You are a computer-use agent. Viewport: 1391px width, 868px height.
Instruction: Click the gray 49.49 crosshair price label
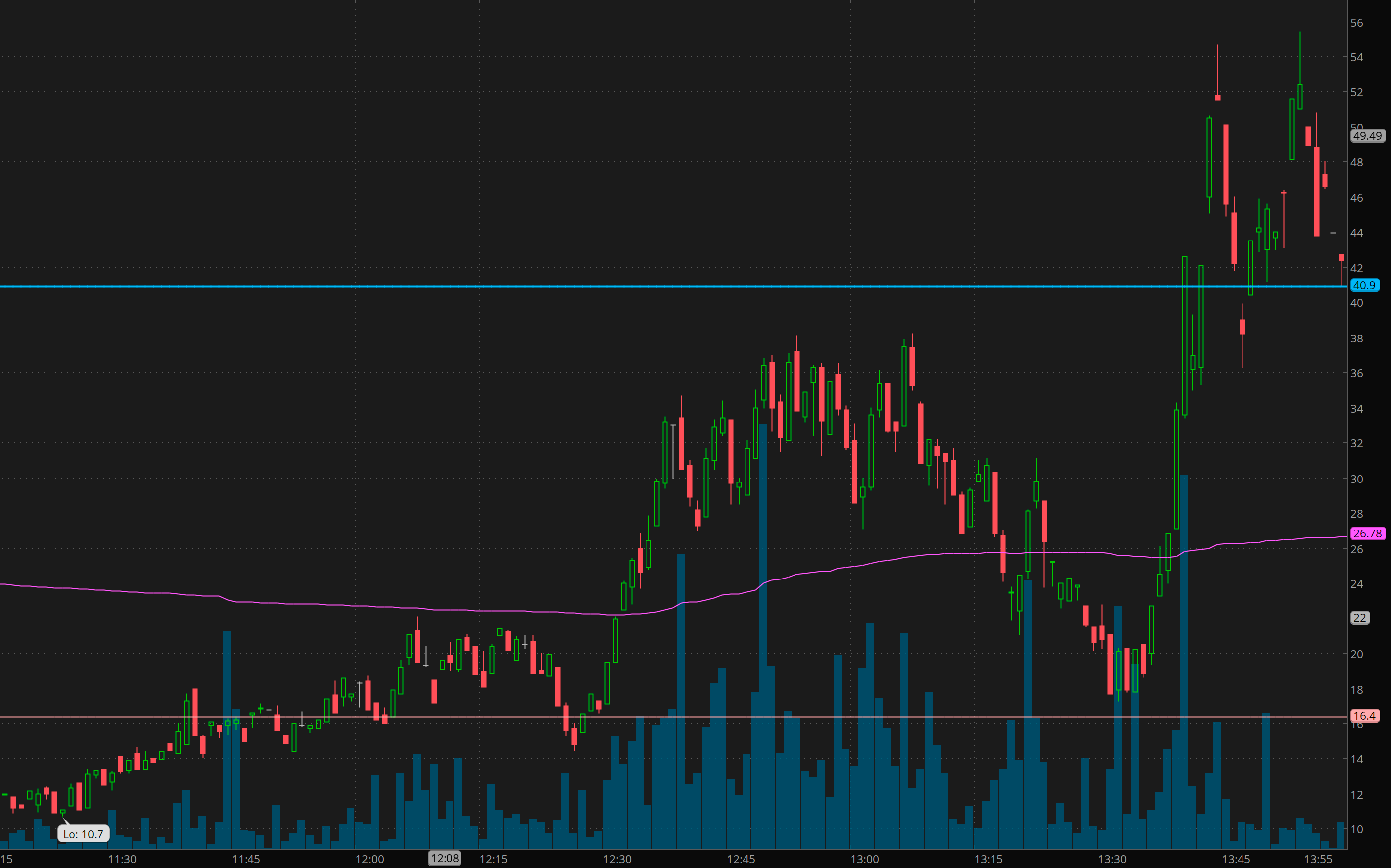pyautogui.click(x=1366, y=136)
